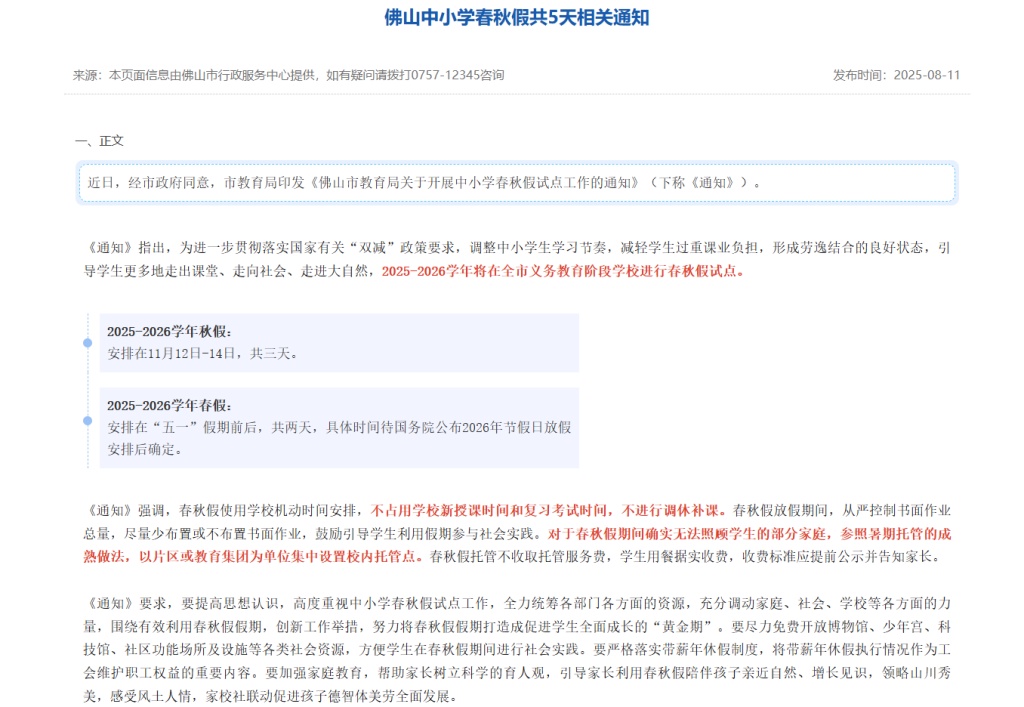
Task: Click the text 安排在11月12日-14日，共三天
Action: click(x=202, y=353)
